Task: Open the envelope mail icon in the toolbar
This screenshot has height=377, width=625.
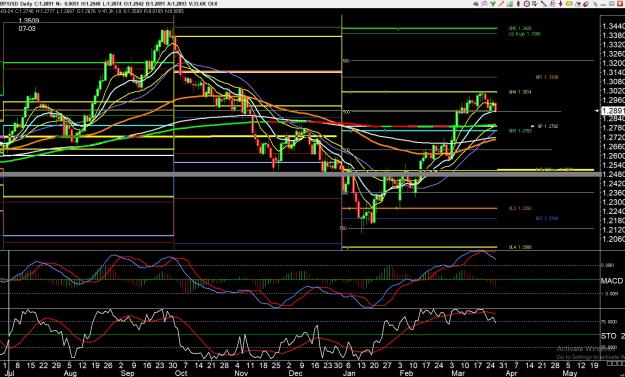Action: coord(484,4)
